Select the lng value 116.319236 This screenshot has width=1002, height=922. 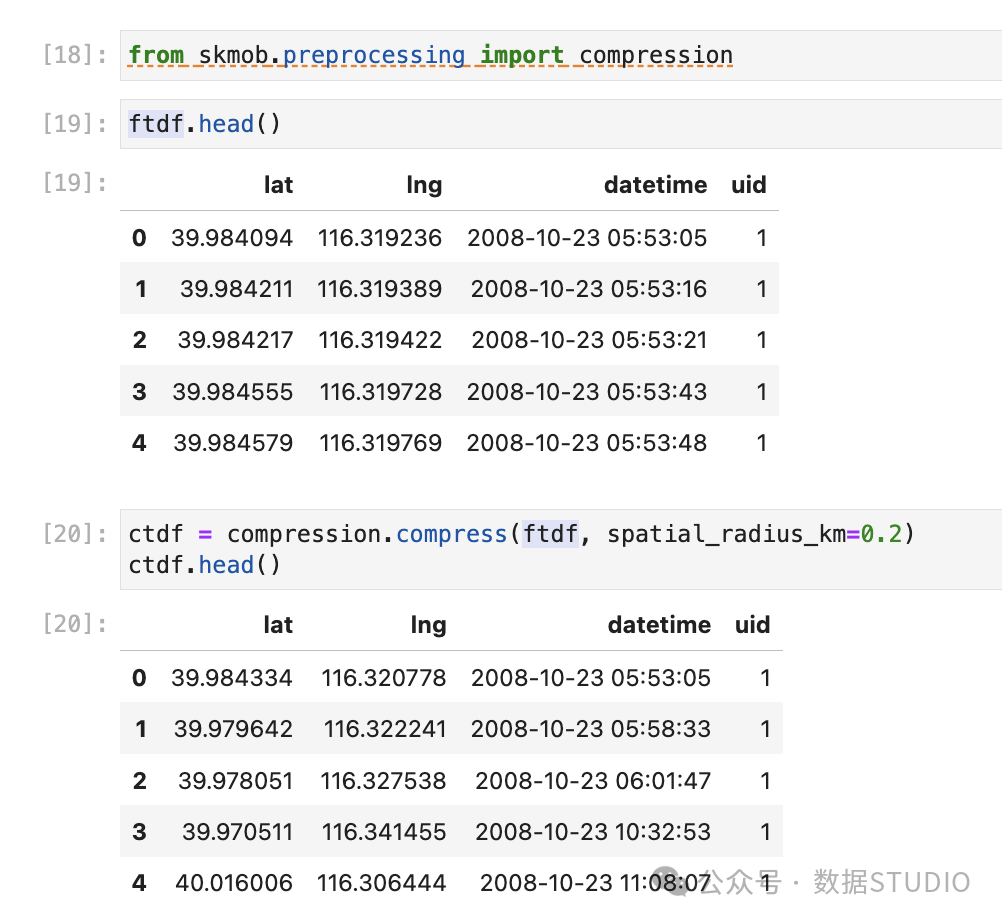(380, 238)
